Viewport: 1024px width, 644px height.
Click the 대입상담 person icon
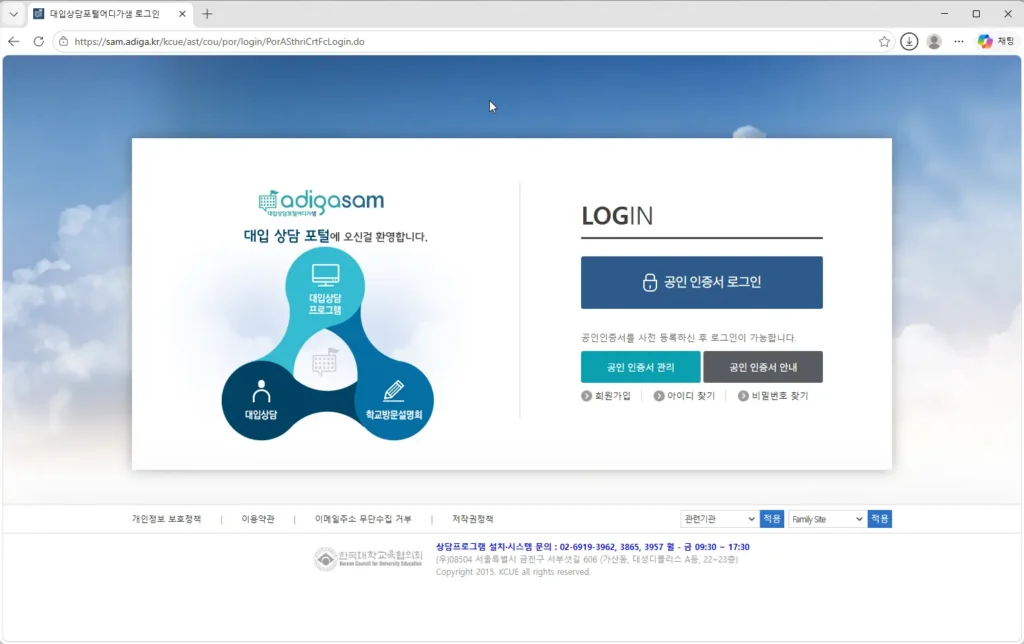point(261,392)
